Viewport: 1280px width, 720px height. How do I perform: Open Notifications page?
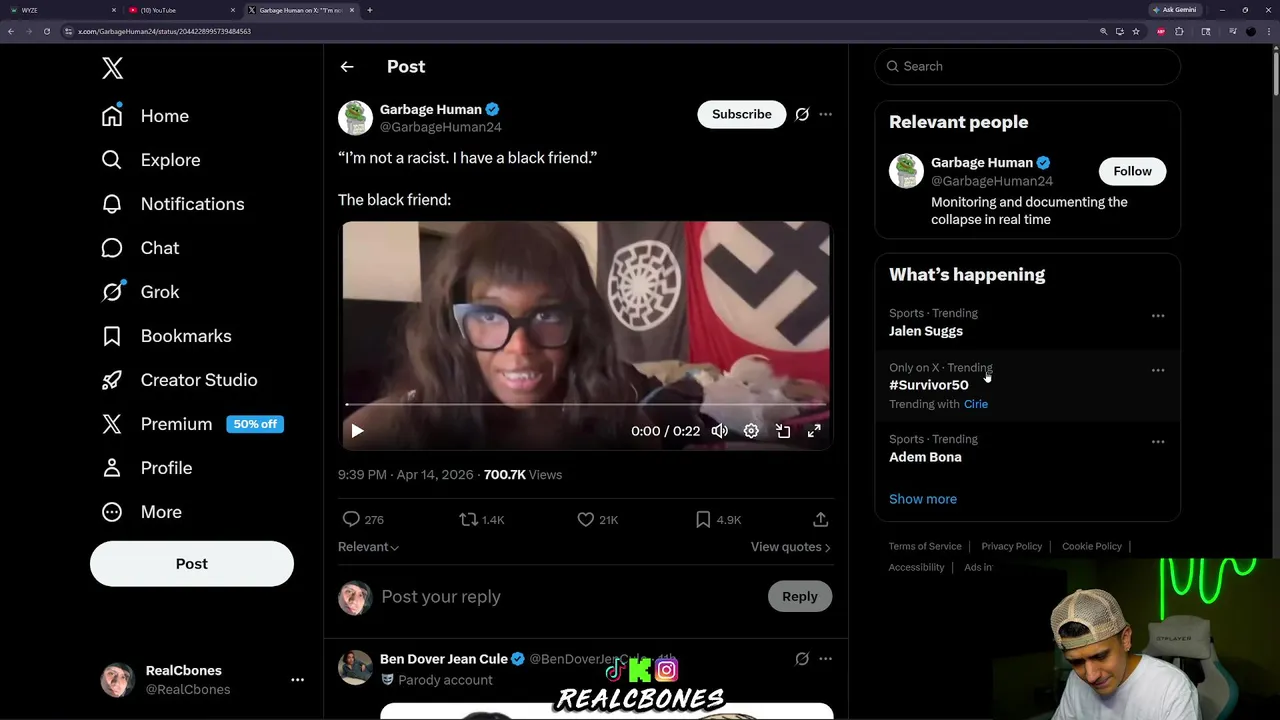pos(174,204)
